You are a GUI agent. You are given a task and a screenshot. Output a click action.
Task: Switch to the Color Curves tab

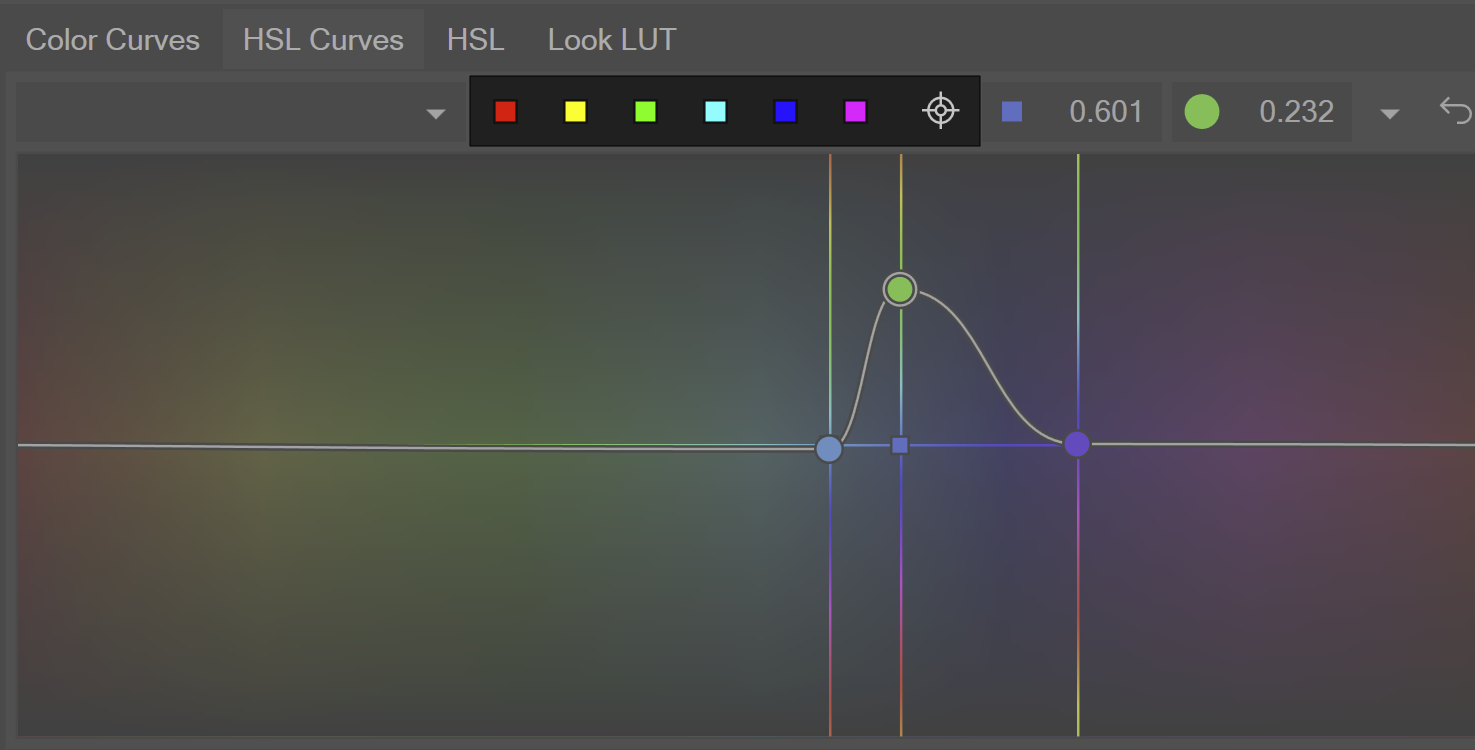[x=112, y=40]
